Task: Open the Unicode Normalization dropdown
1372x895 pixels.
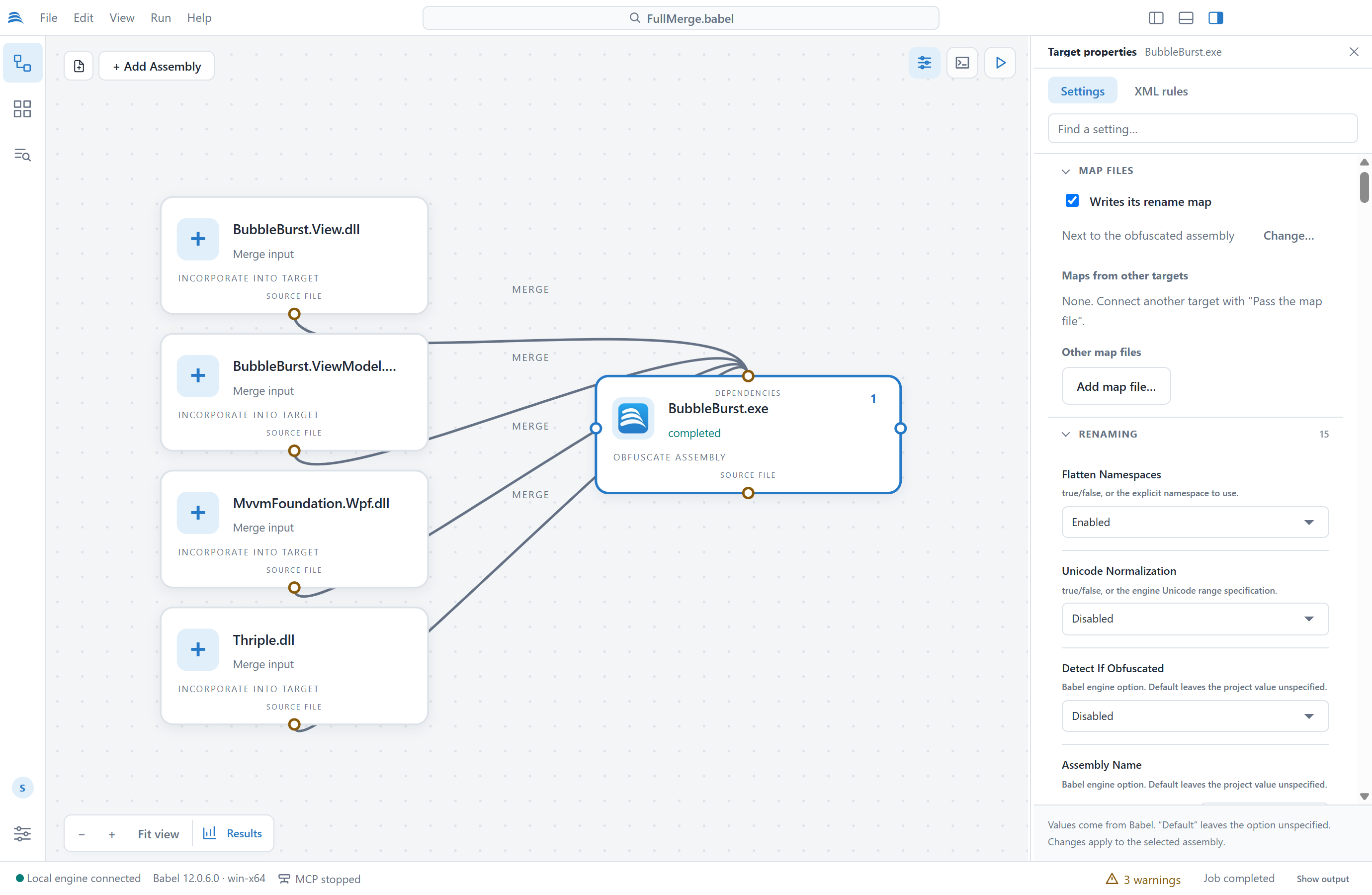Action: pyautogui.click(x=1195, y=619)
